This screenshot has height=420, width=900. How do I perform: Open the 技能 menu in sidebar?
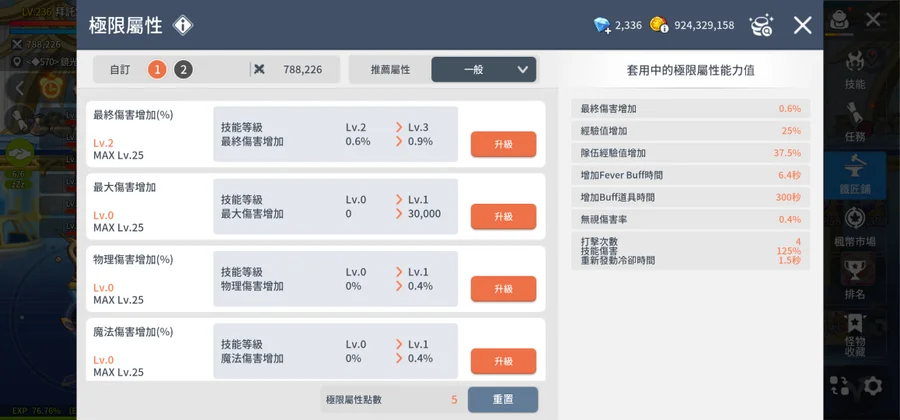pos(855,68)
